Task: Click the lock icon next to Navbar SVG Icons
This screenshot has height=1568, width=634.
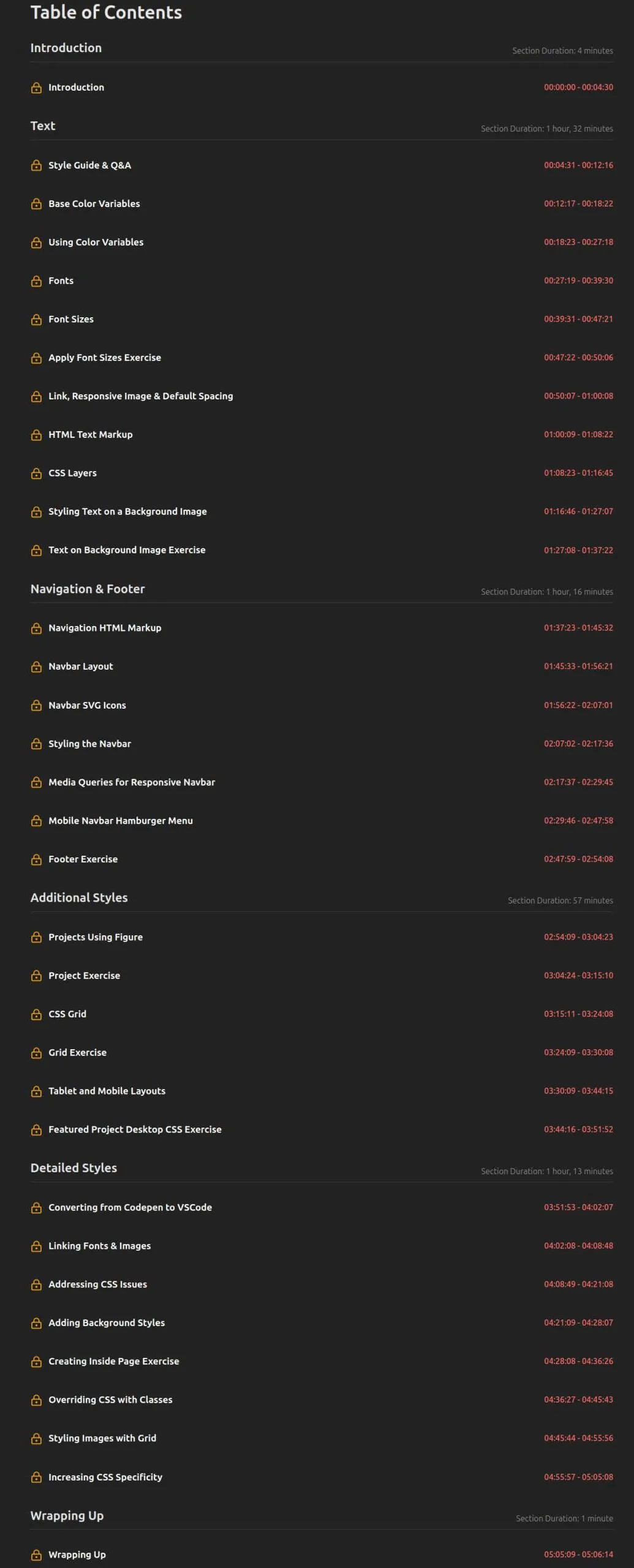Action: [36, 706]
